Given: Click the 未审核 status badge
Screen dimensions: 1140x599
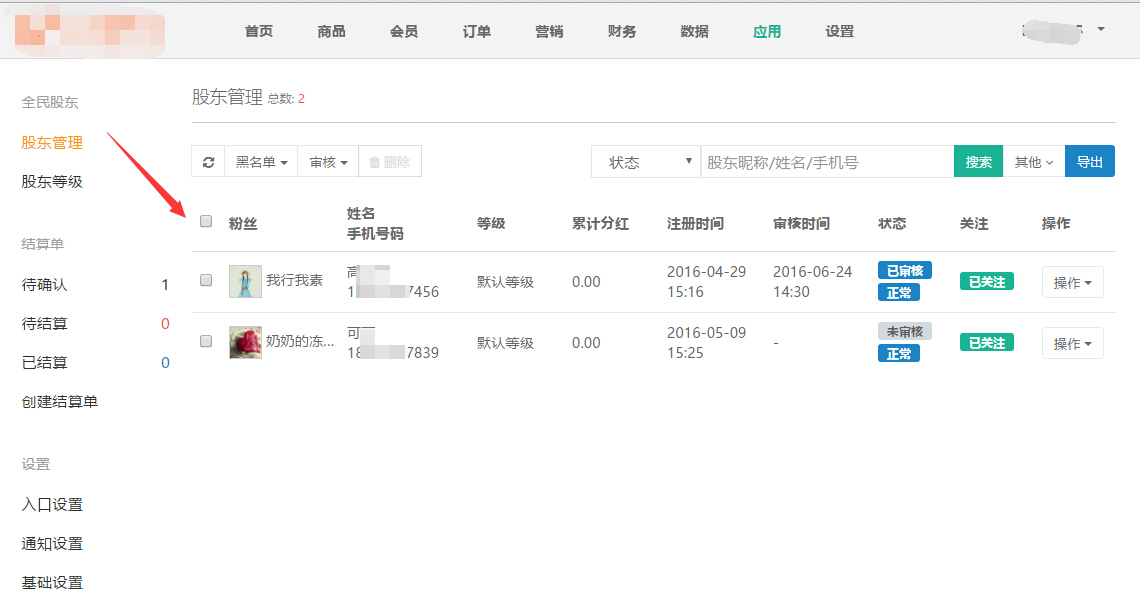Looking at the screenshot, I should [904, 332].
